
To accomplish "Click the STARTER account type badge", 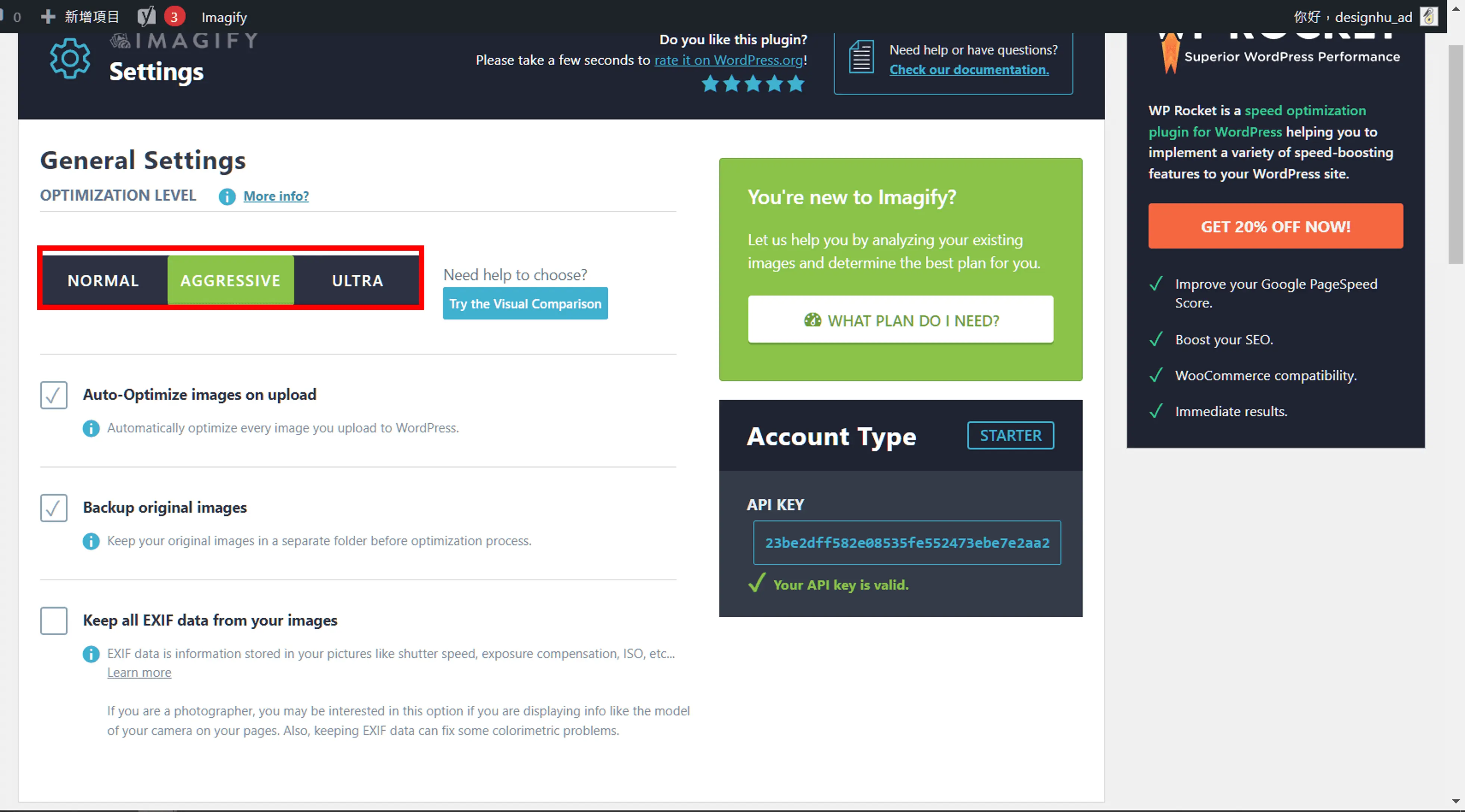I will point(1010,436).
